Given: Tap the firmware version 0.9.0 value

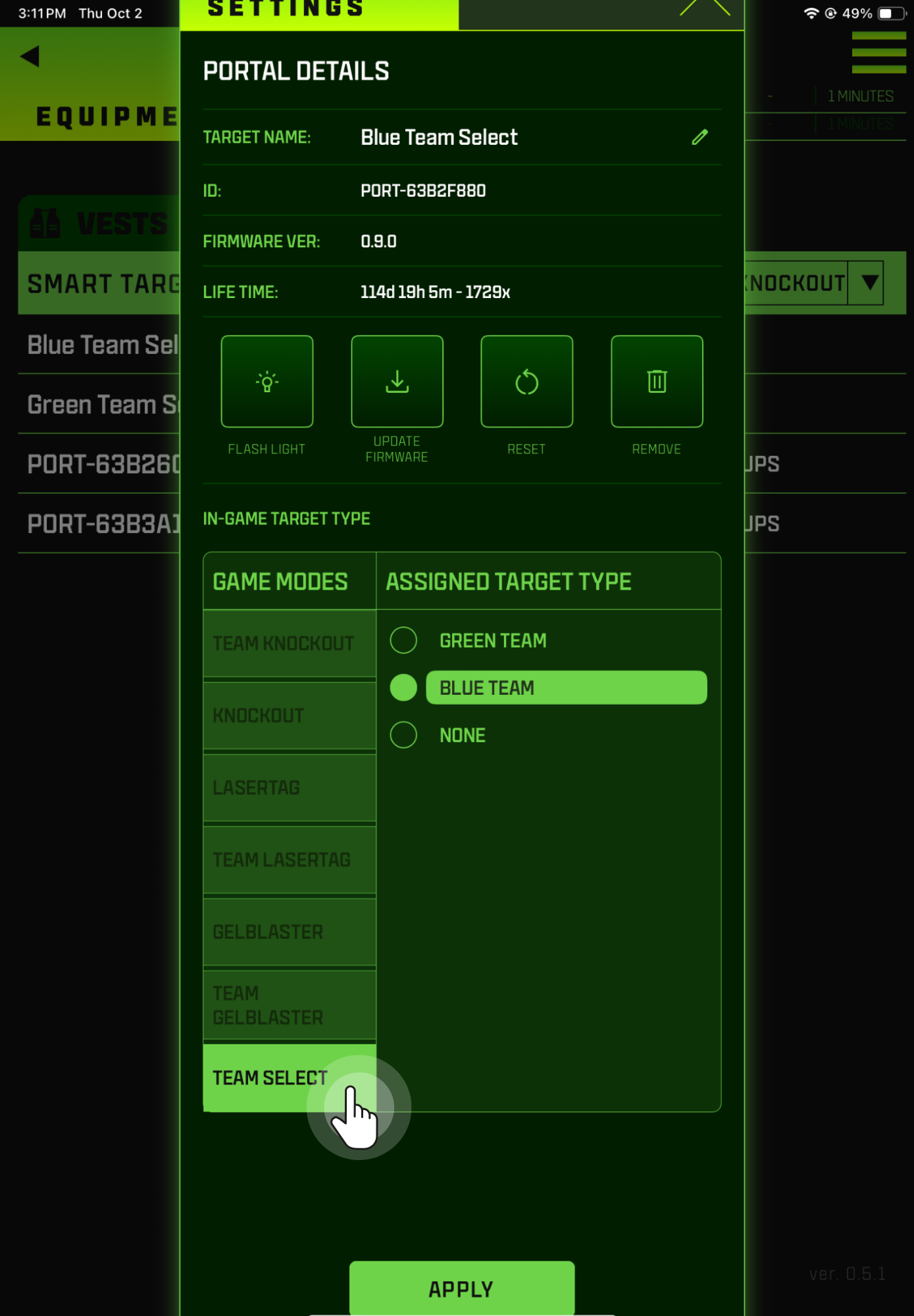Looking at the screenshot, I should [378, 241].
